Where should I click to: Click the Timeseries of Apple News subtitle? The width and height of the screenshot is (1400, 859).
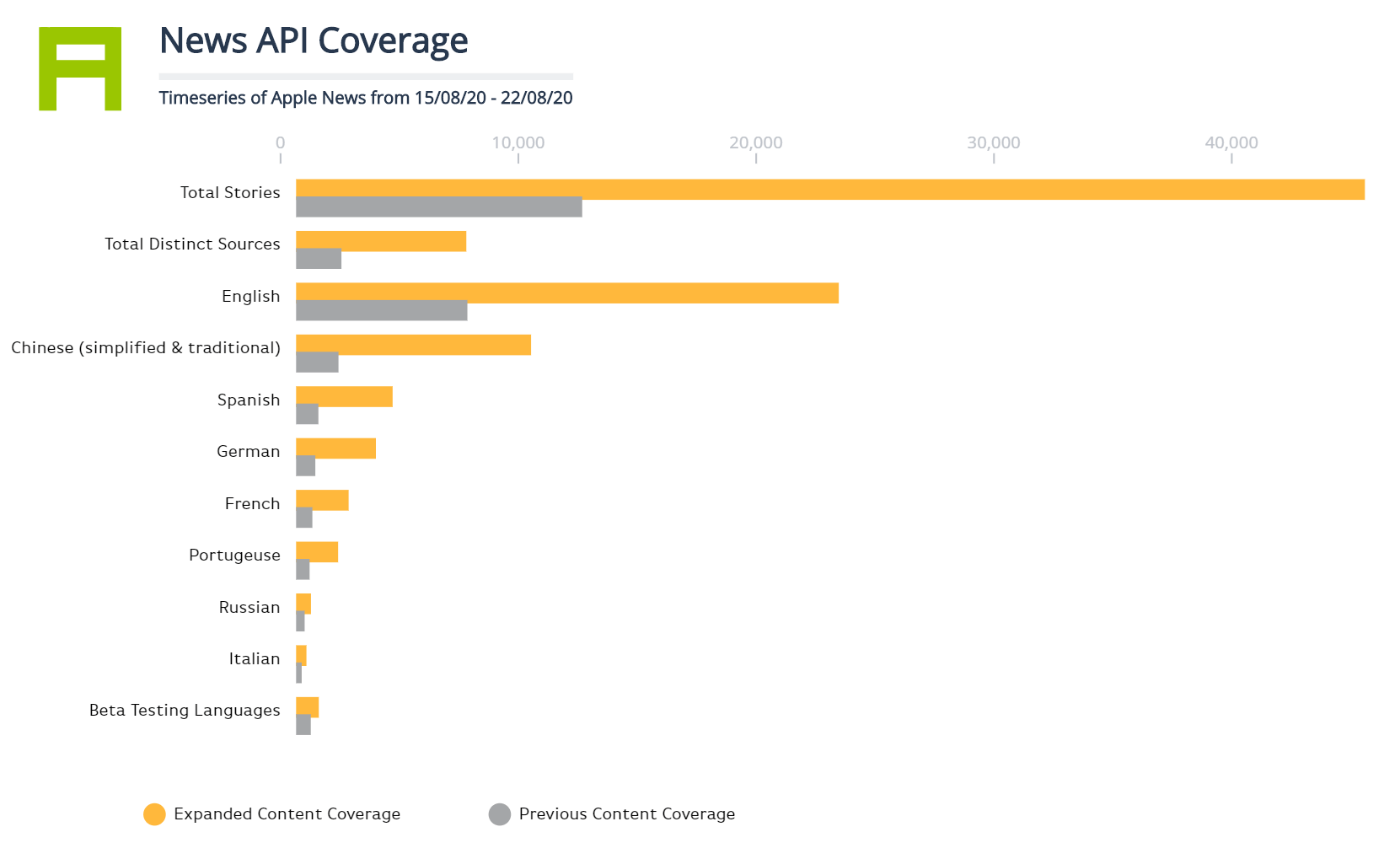pos(366,98)
